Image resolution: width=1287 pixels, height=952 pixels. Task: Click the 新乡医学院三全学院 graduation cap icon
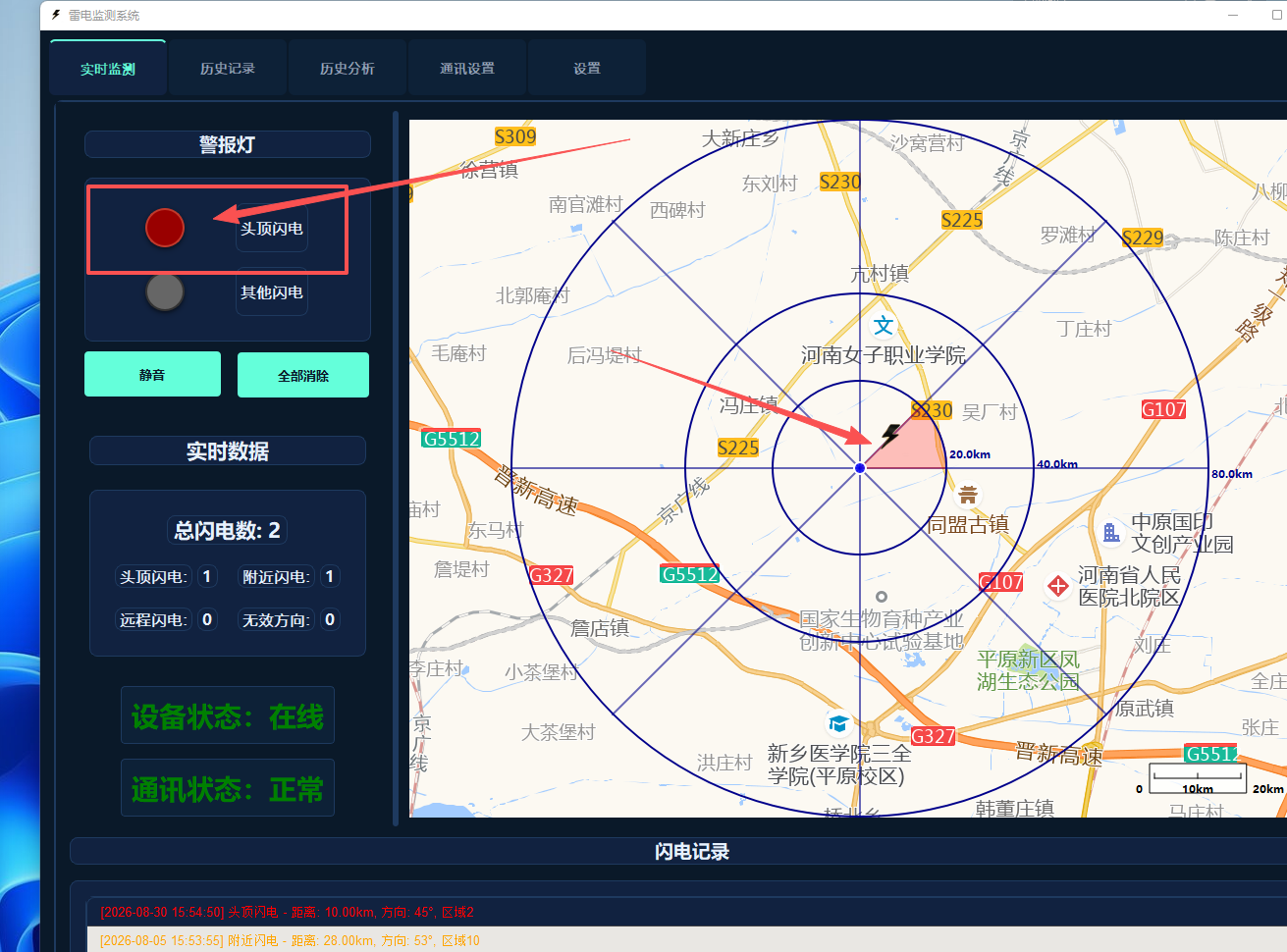[x=838, y=724]
